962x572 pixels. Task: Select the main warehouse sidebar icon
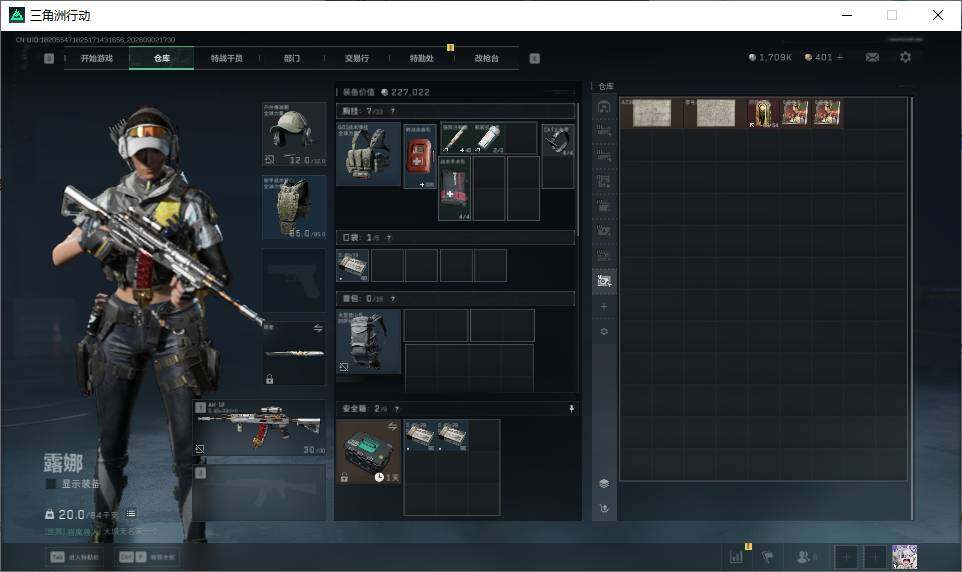604,107
